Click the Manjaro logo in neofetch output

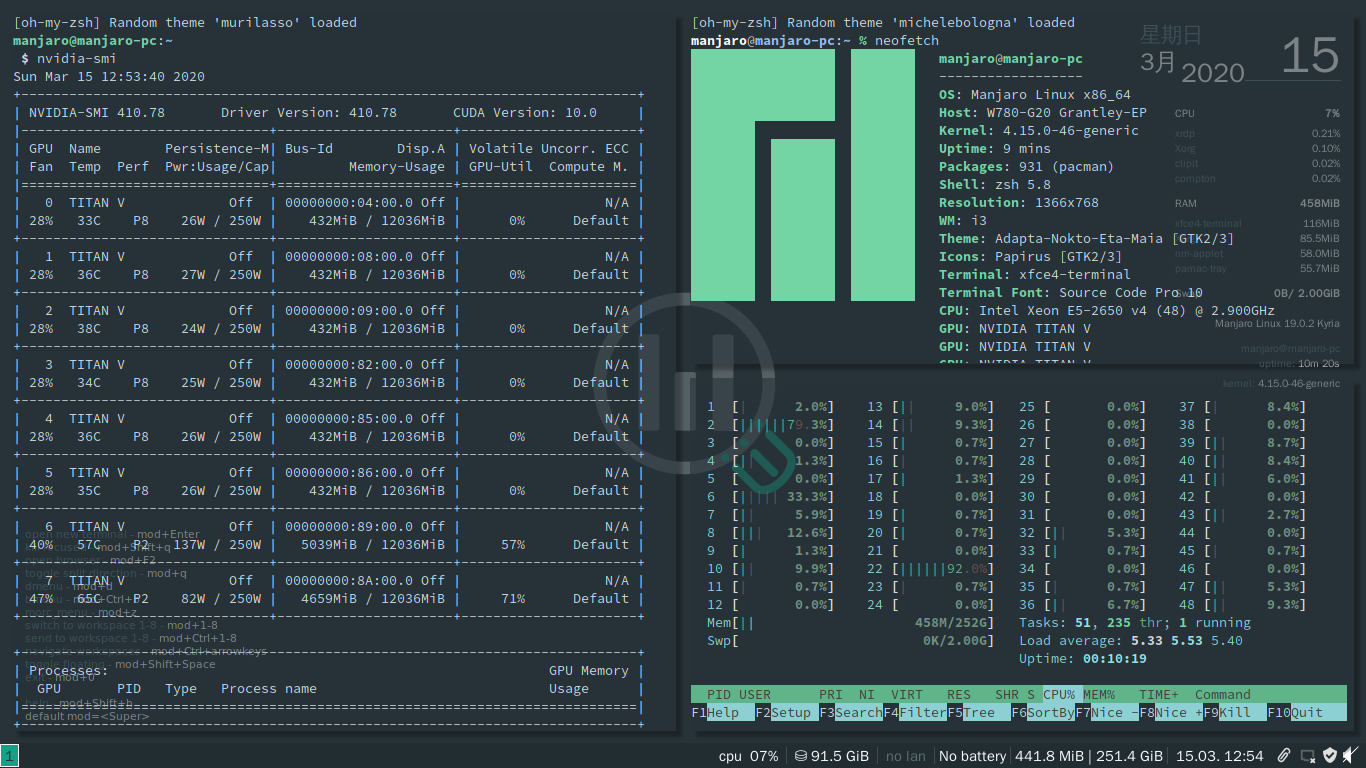(x=803, y=175)
